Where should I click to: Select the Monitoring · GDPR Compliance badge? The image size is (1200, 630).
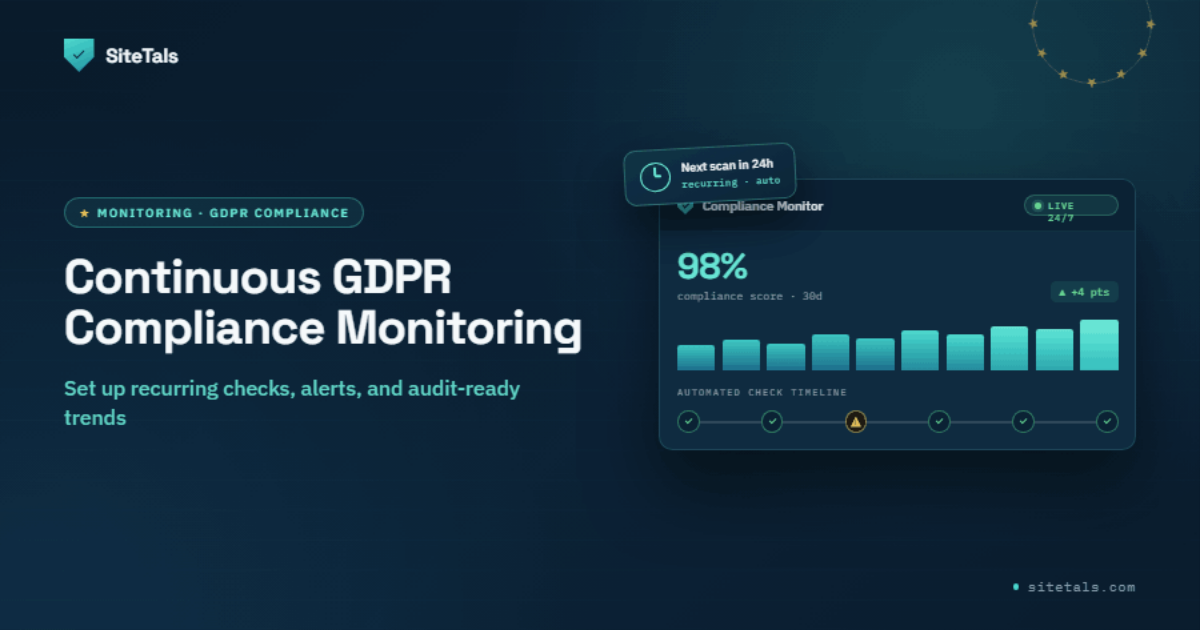(214, 213)
